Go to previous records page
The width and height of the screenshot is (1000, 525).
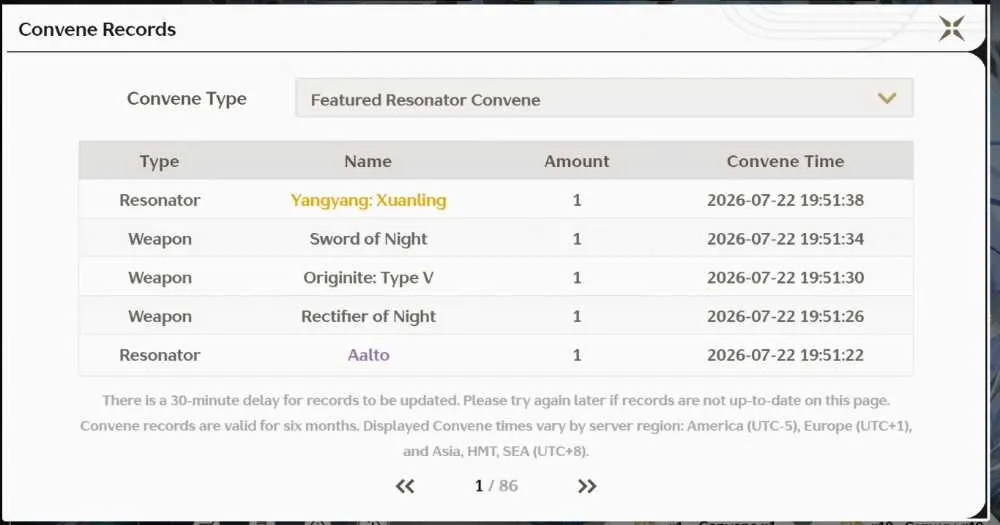405,486
